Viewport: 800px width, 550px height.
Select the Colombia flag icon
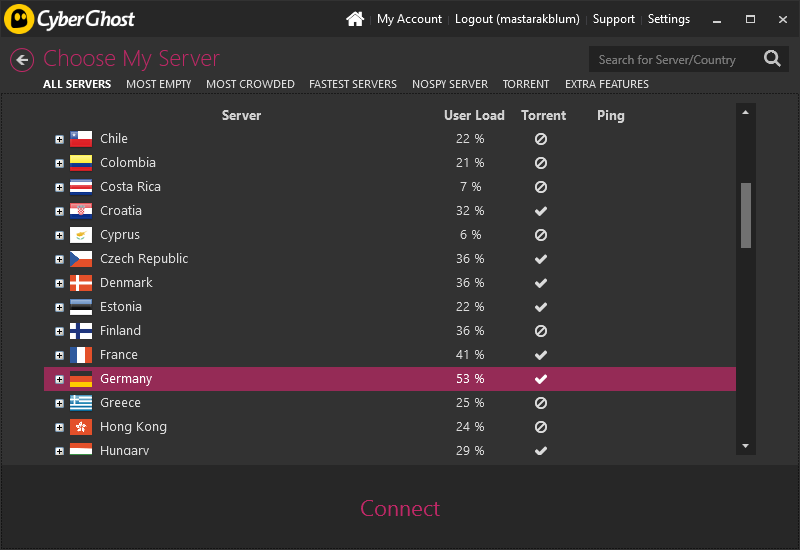(x=81, y=163)
